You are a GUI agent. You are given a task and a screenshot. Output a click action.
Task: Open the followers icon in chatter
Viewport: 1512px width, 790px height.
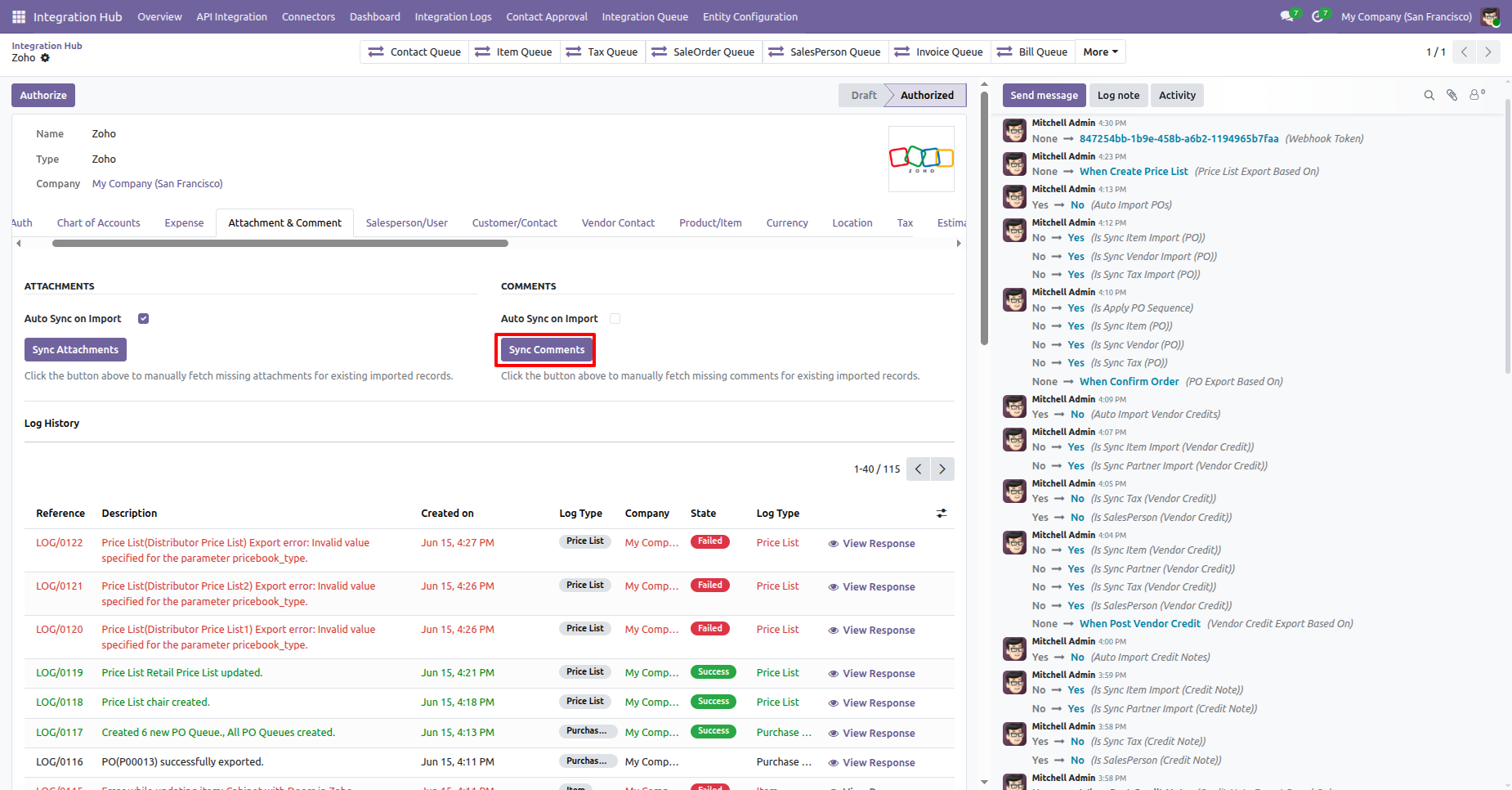point(1477,95)
